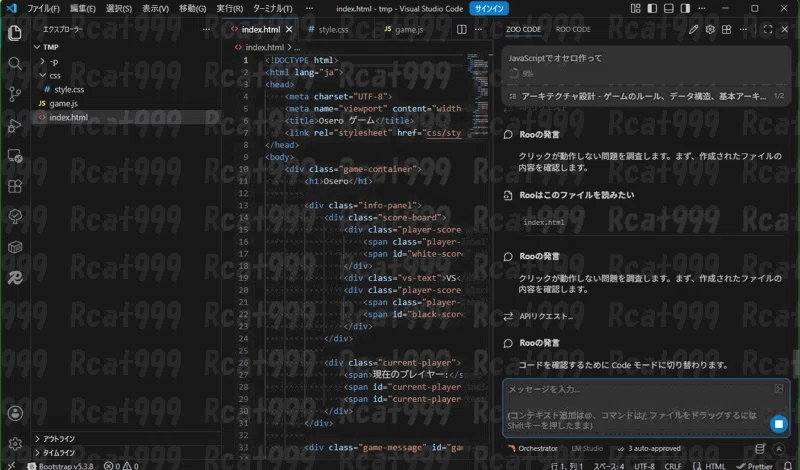The image size is (800, 470).
Task: Open the 移動(G) menu
Action: (x=193, y=8)
